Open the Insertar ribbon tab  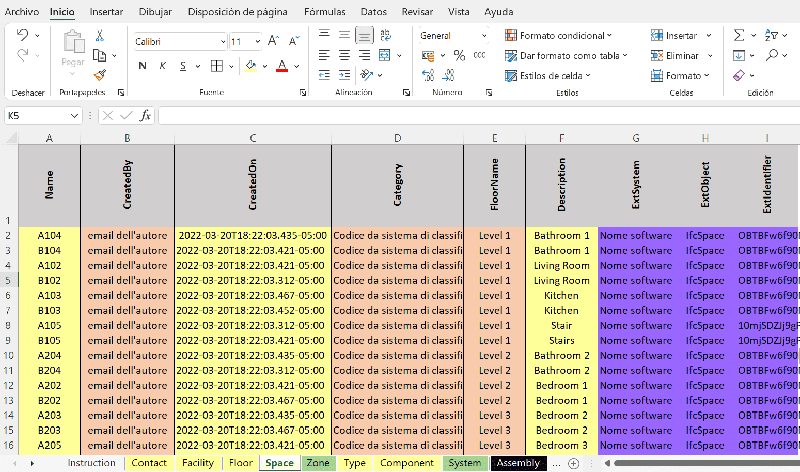[106, 12]
